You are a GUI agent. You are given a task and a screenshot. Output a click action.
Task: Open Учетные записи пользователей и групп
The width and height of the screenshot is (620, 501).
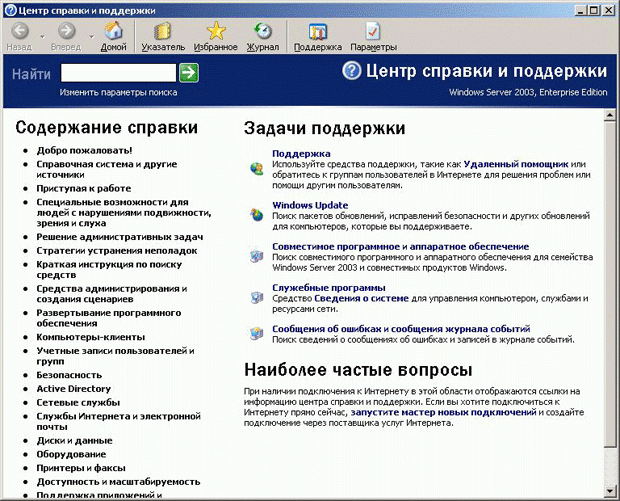[115, 356]
